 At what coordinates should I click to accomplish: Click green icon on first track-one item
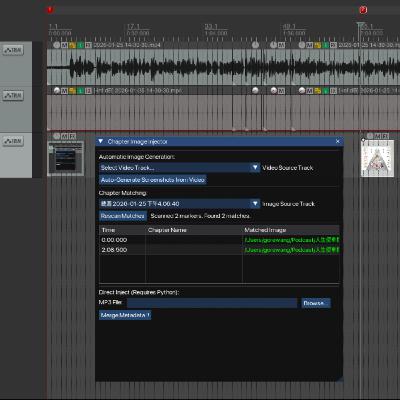click(x=80, y=45)
